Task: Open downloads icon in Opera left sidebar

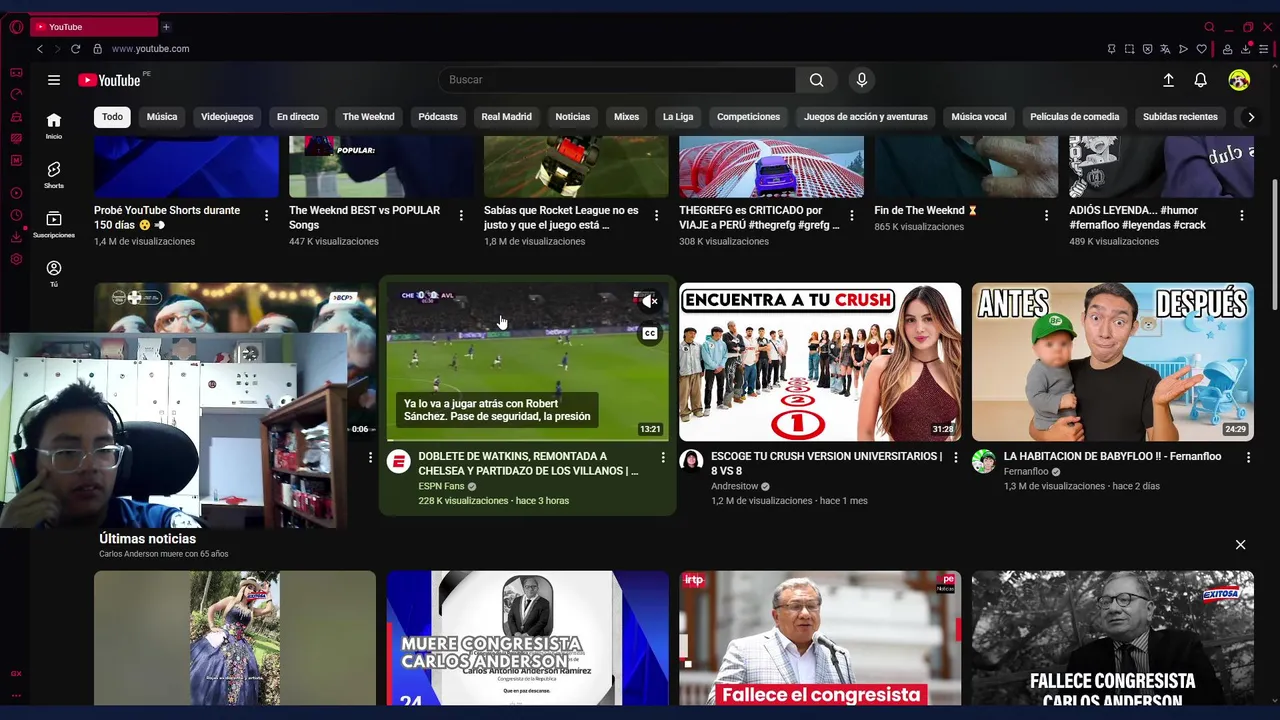Action: point(16,237)
